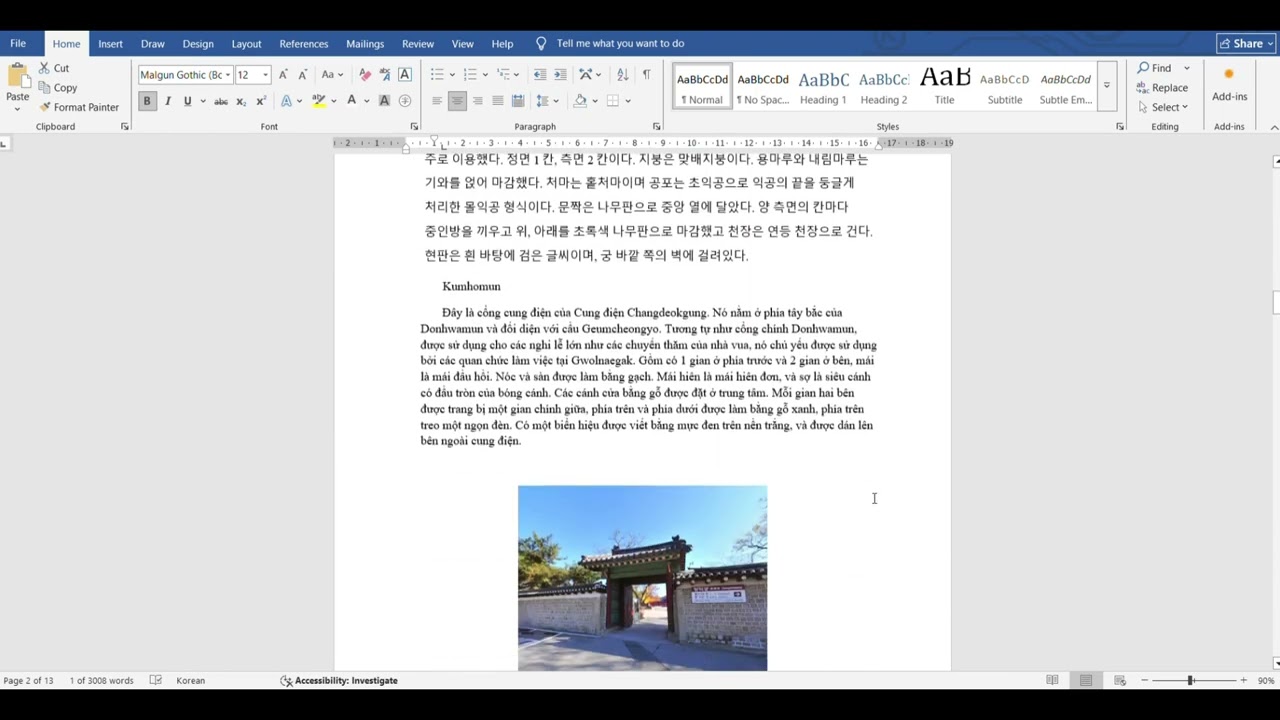Expand the Bullets list dropdown arrow

pyautogui.click(x=452, y=75)
